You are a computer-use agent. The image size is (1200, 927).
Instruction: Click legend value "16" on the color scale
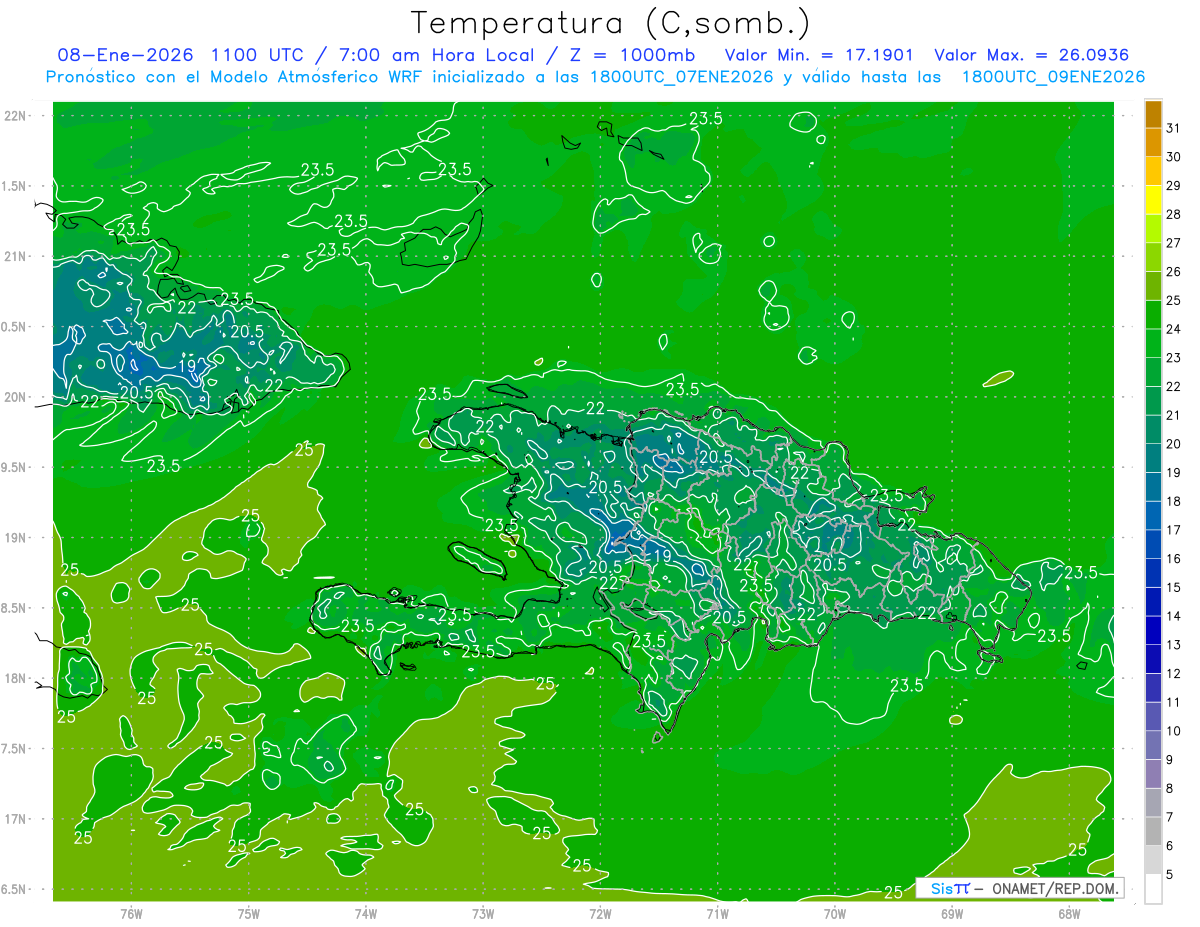[x=1174, y=559]
